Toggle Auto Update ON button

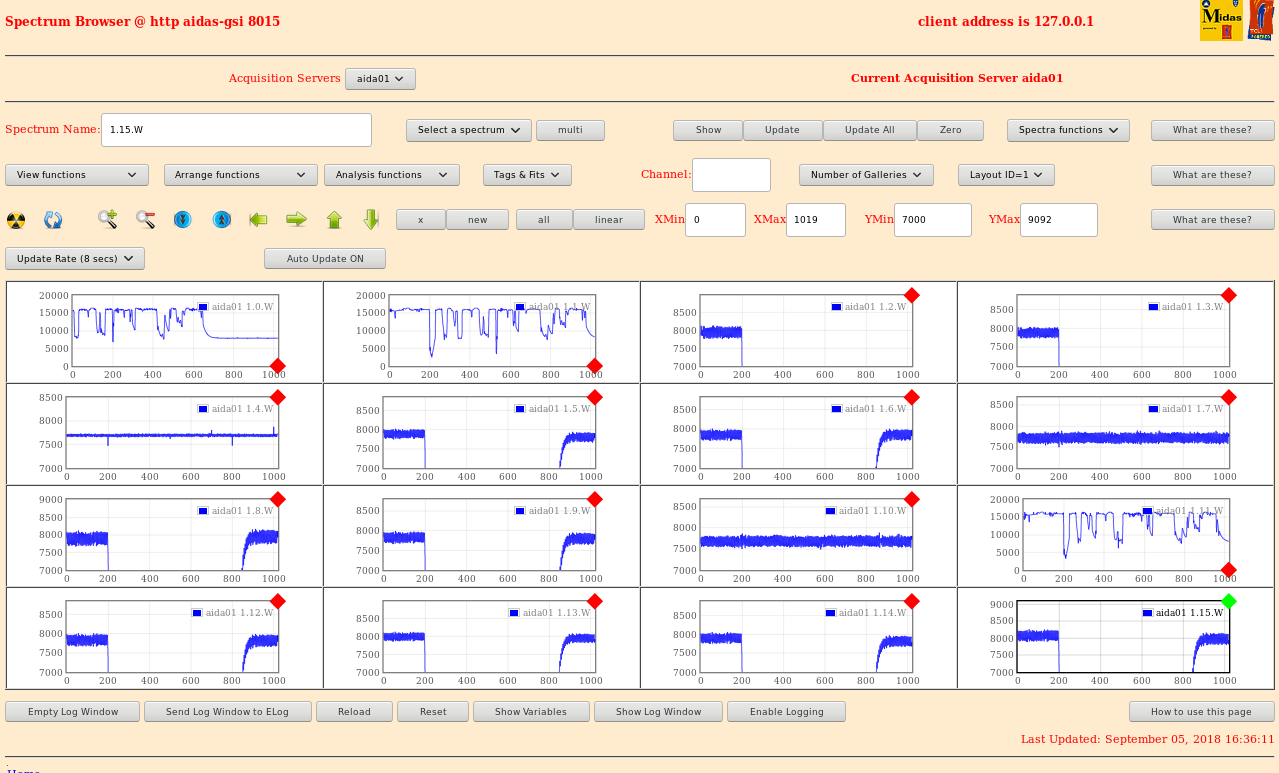coord(325,259)
